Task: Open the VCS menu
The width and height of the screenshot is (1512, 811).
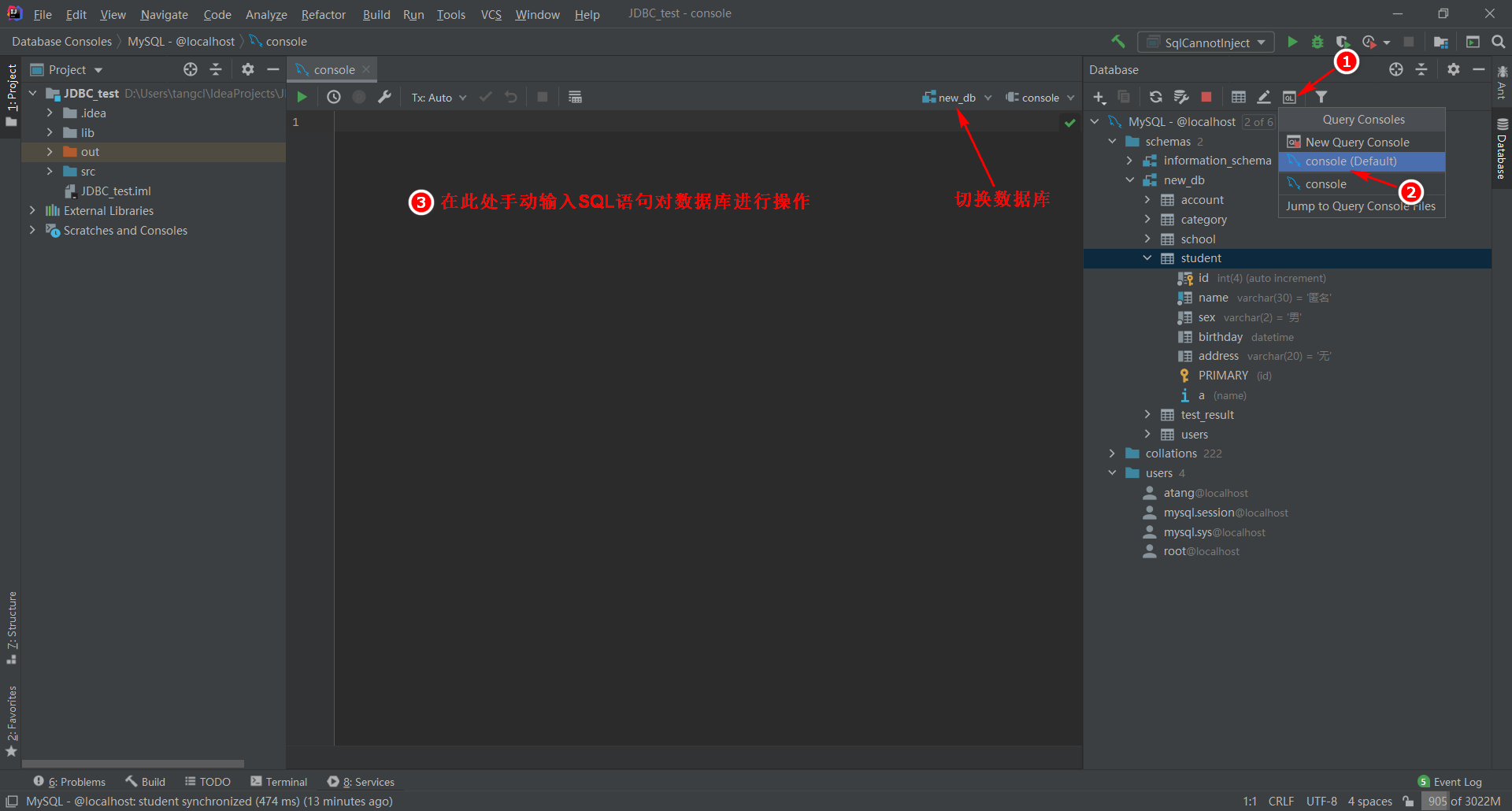Action: pyautogui.click(x=491, y=14)
